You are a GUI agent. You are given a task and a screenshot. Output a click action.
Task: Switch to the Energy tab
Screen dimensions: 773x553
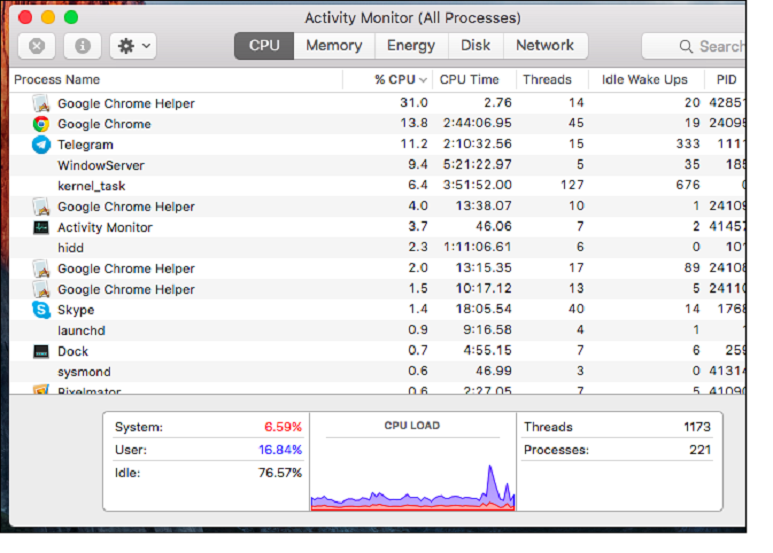tap(411, 46)
